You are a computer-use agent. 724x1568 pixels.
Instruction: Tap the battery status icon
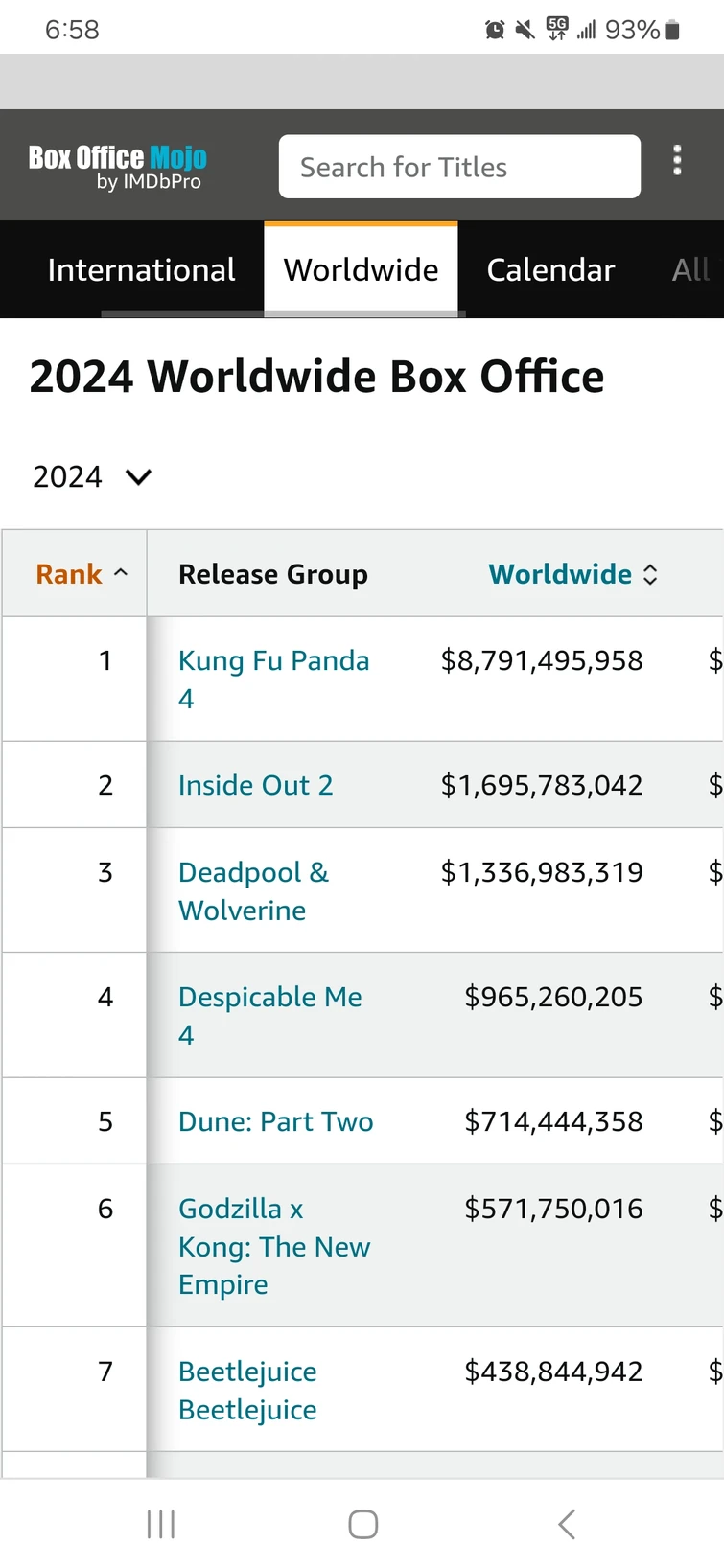point(672,31)
